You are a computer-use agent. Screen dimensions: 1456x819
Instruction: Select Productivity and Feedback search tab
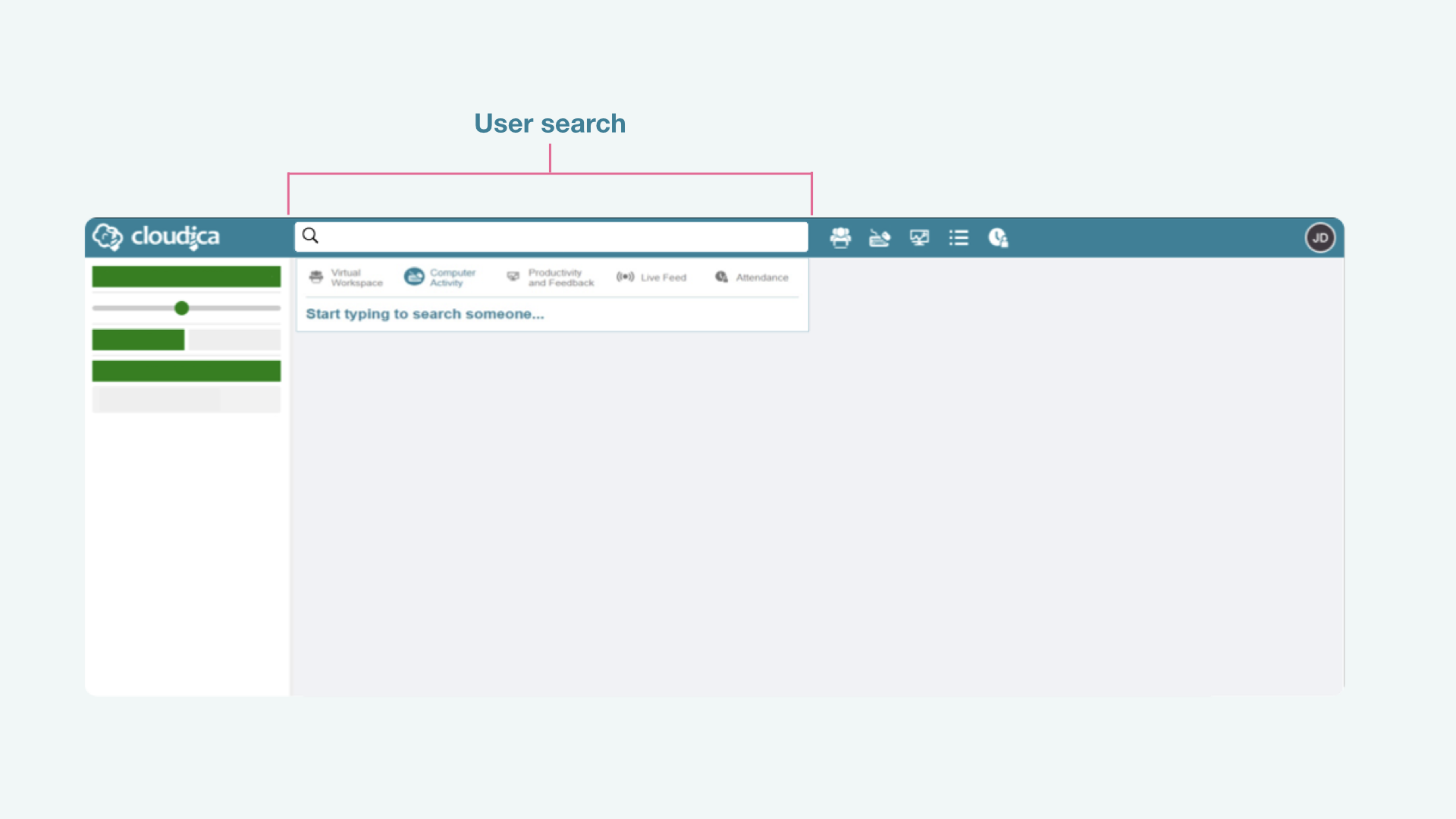click(x=551, y=278)
